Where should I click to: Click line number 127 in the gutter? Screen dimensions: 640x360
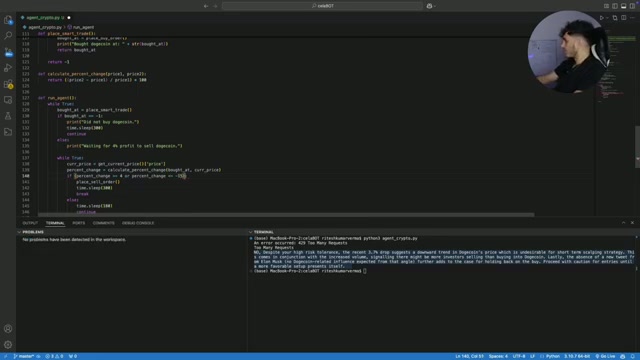(x=26, y=98)
